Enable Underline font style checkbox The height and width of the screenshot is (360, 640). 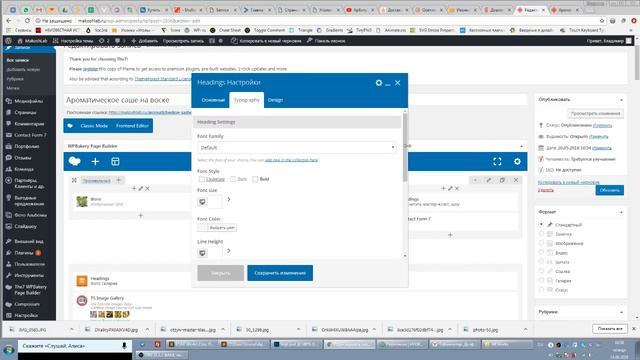202,179
